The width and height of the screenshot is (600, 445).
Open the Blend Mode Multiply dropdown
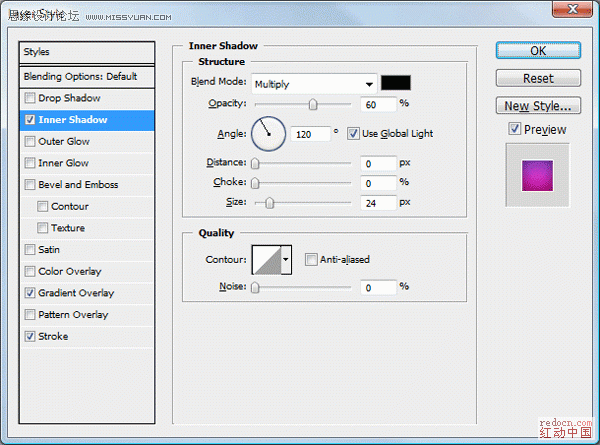[314, 84]
